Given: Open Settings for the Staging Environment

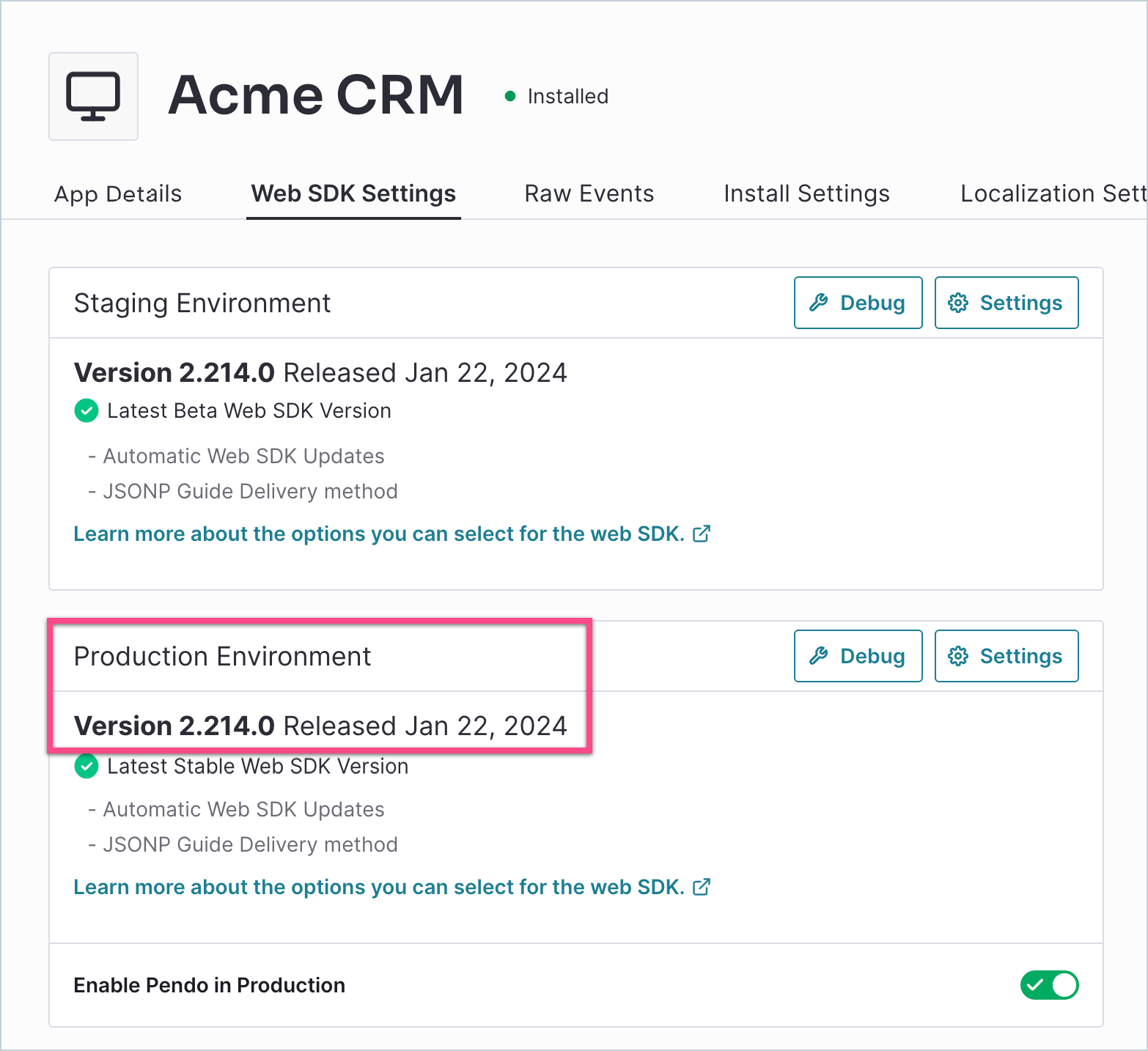Looking at the screenshot, I should [x=1007, y=303].
